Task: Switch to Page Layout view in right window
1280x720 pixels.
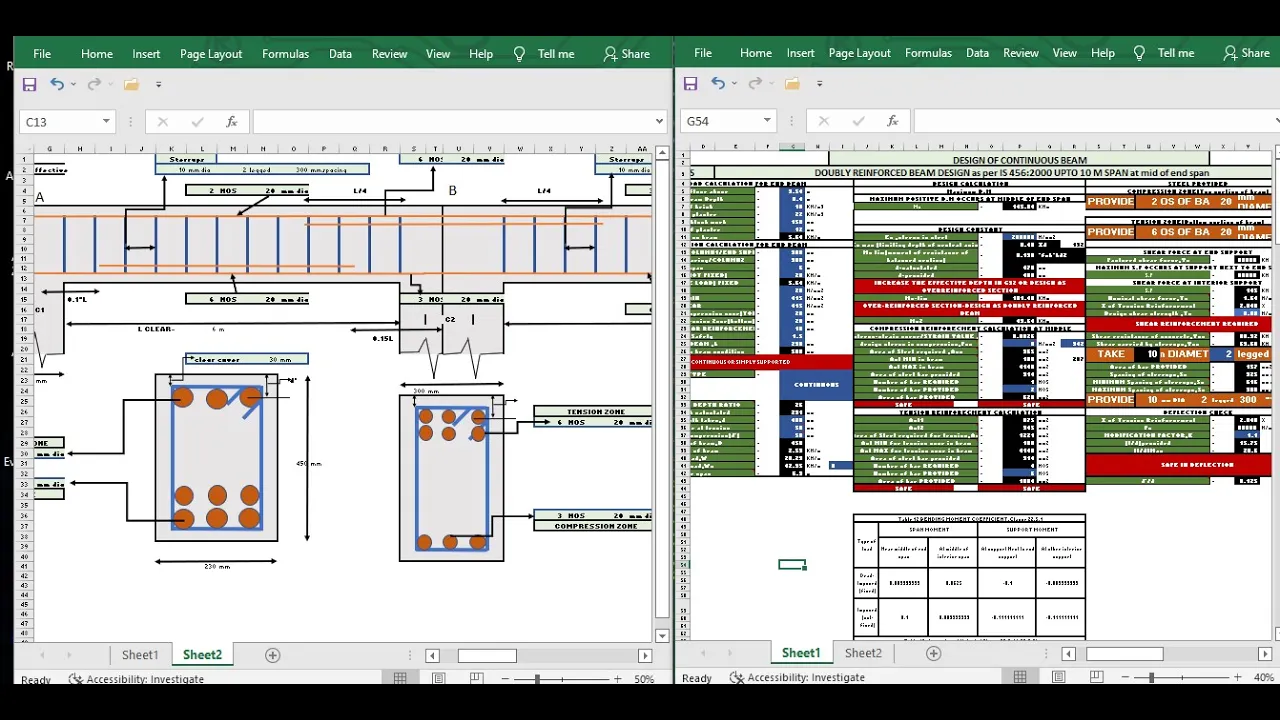Action: [1058, 677]
